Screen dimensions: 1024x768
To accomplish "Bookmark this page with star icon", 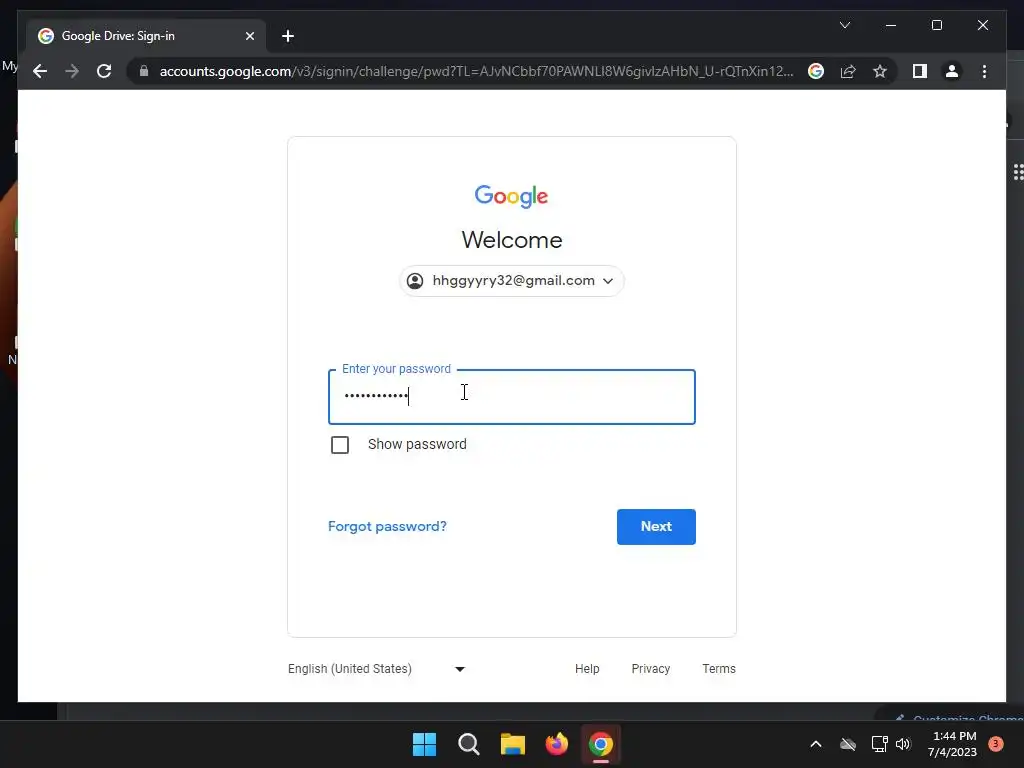I will point(880,71).
